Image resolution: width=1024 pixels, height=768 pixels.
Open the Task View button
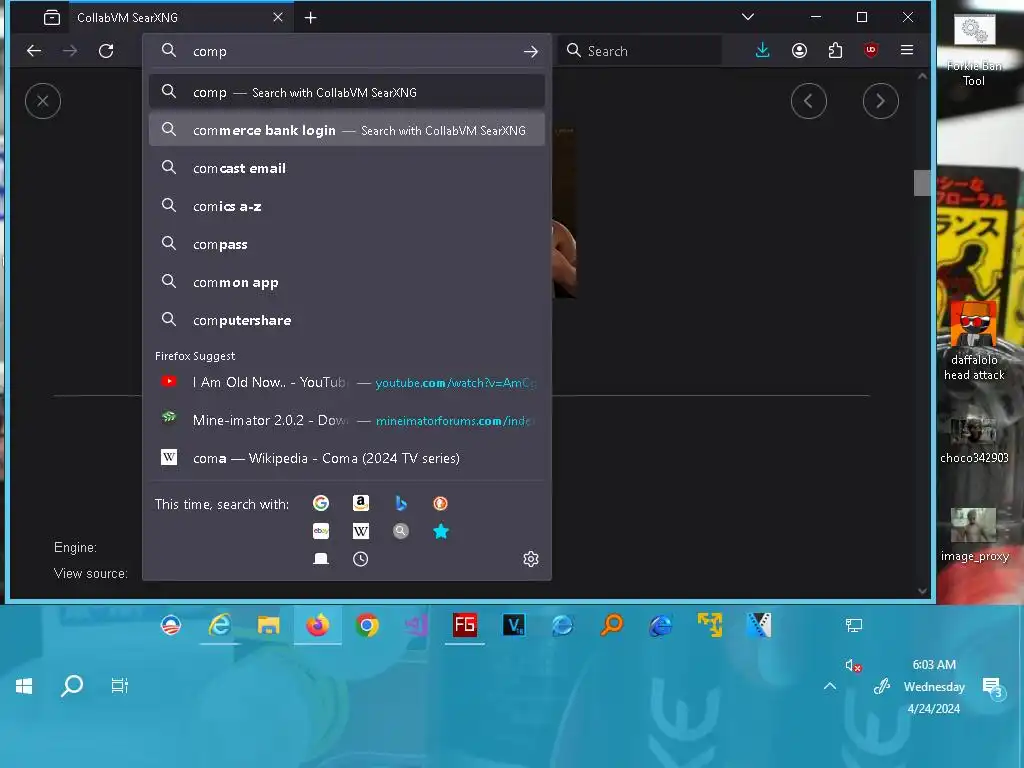coord(120,686)
